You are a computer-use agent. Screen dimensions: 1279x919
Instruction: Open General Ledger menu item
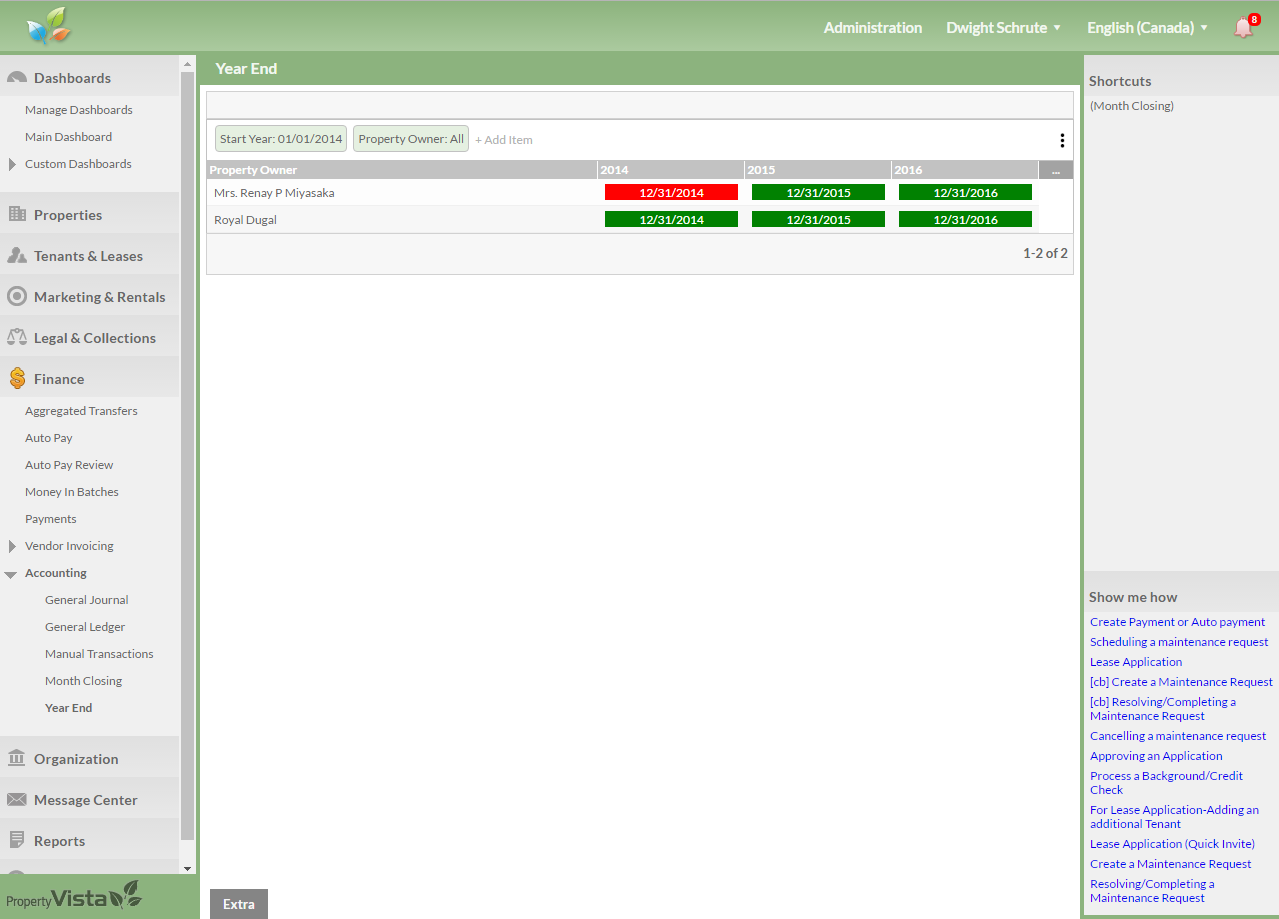point(84,627)
